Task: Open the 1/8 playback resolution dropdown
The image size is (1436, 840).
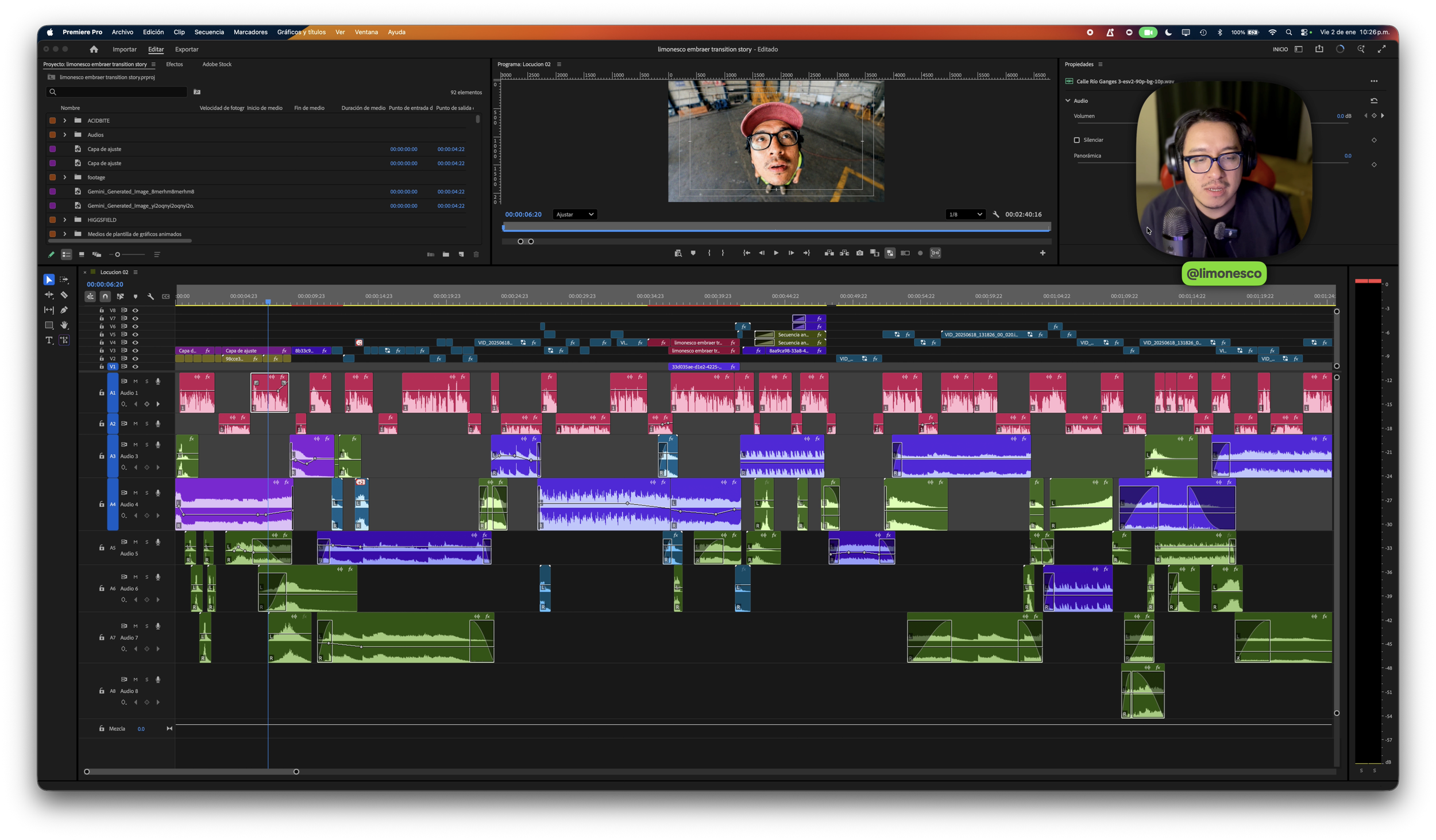Action: point(965,214)
